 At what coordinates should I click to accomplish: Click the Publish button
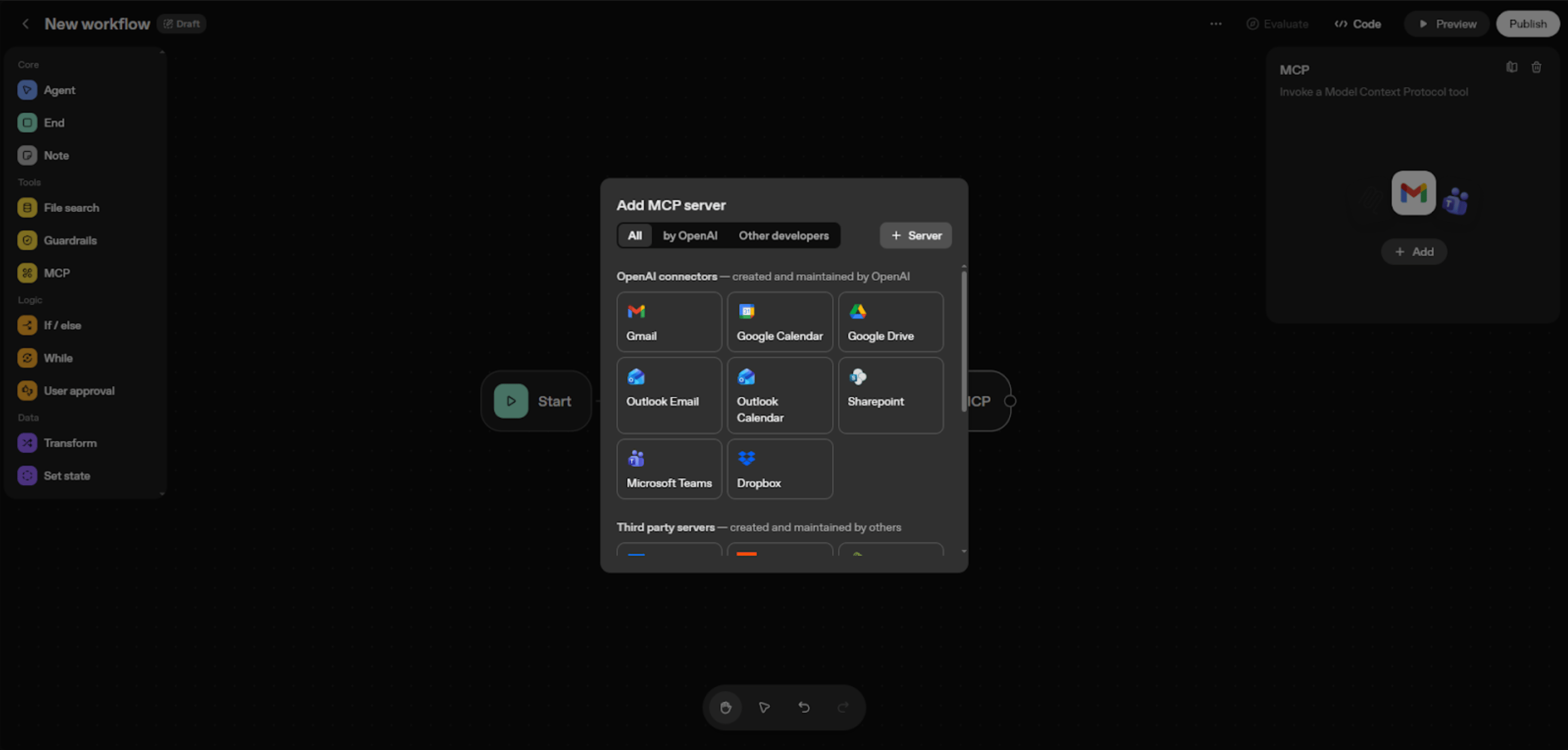pos(1527,24)
